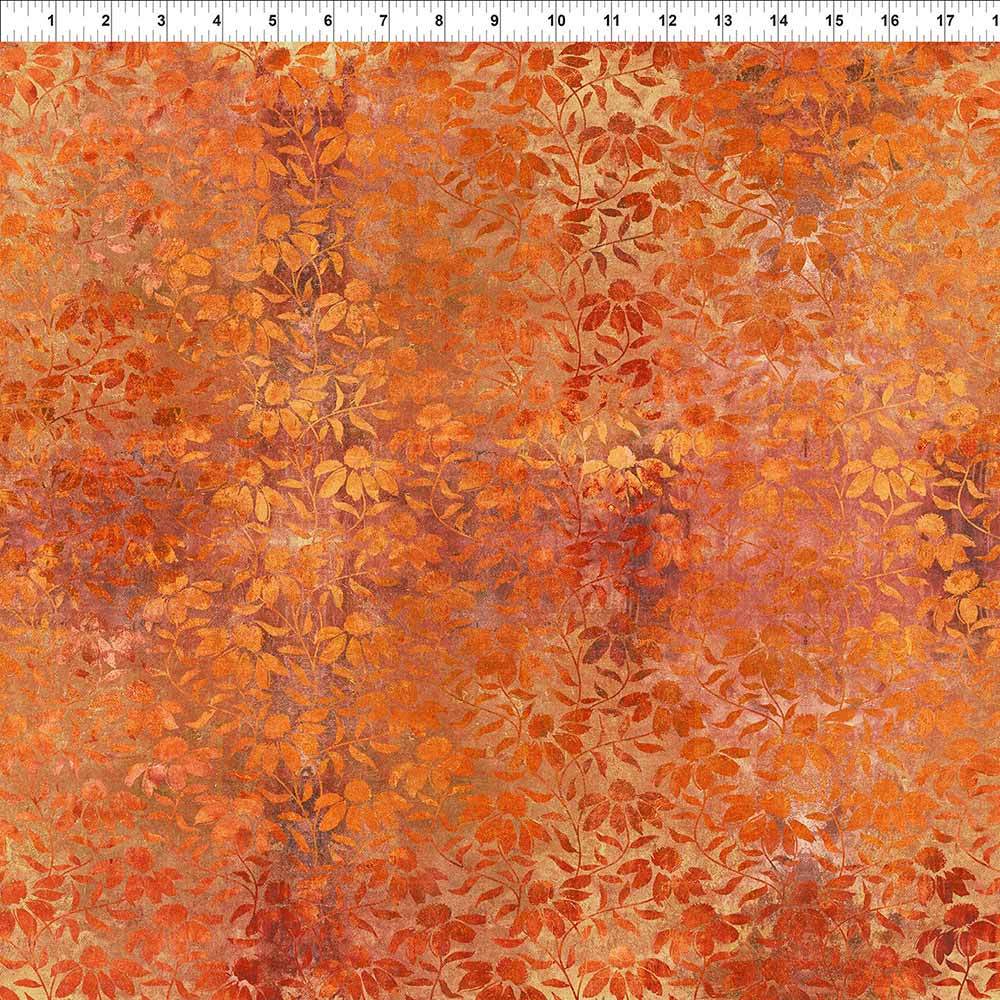Select the 2 inch ruler mark
The height and width of the screenshot is (1000, 1000).
click(x=106, y=19)
